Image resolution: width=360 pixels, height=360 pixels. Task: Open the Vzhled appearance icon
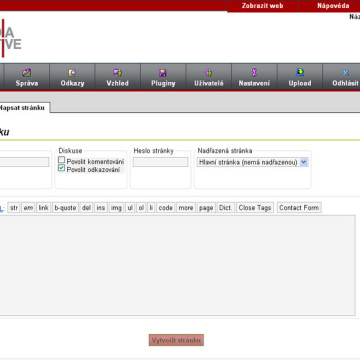[117, 73]
